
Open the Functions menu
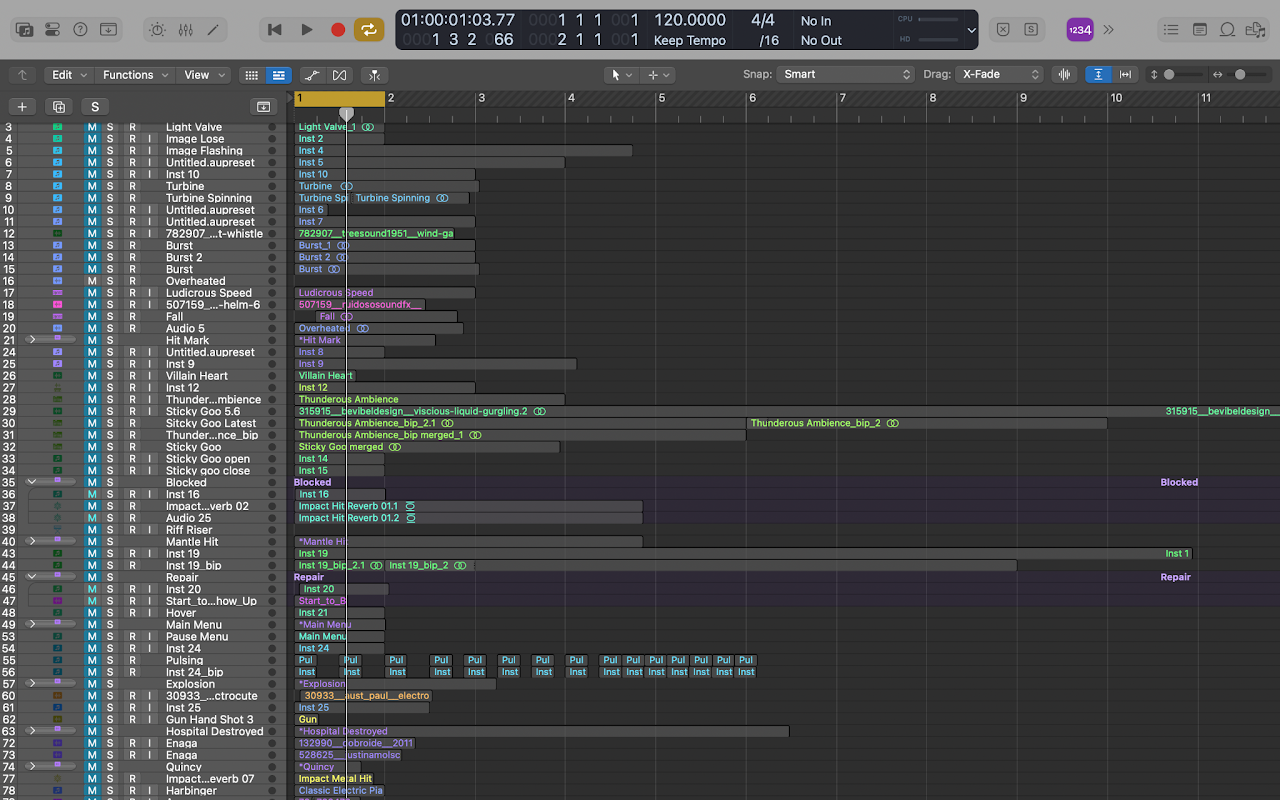135,75
